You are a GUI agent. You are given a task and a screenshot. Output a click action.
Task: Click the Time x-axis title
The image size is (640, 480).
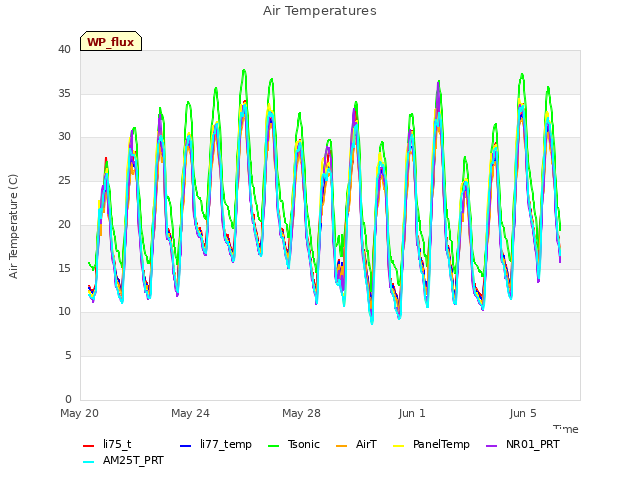click(566, 429)
